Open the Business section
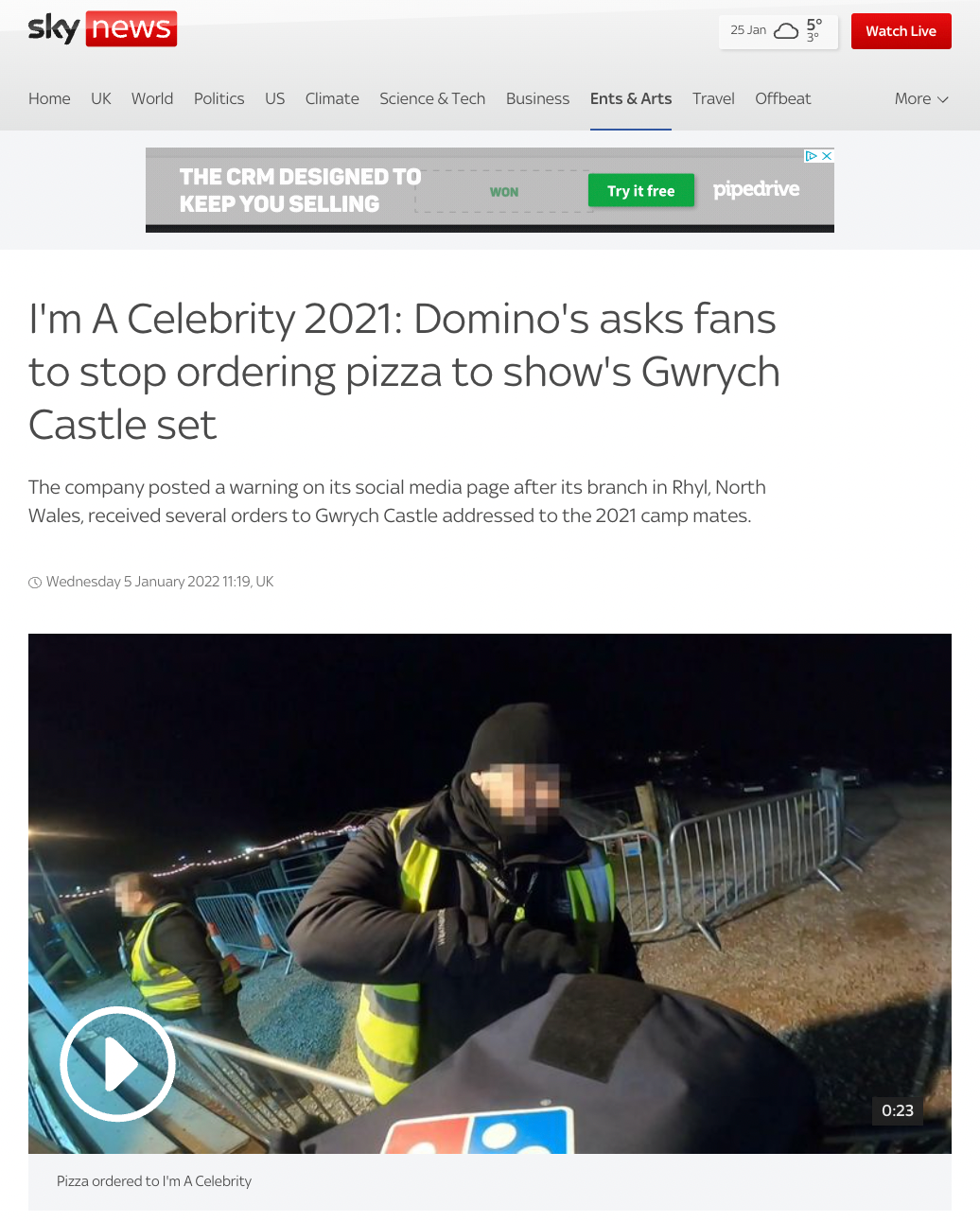 pos(537,98)
